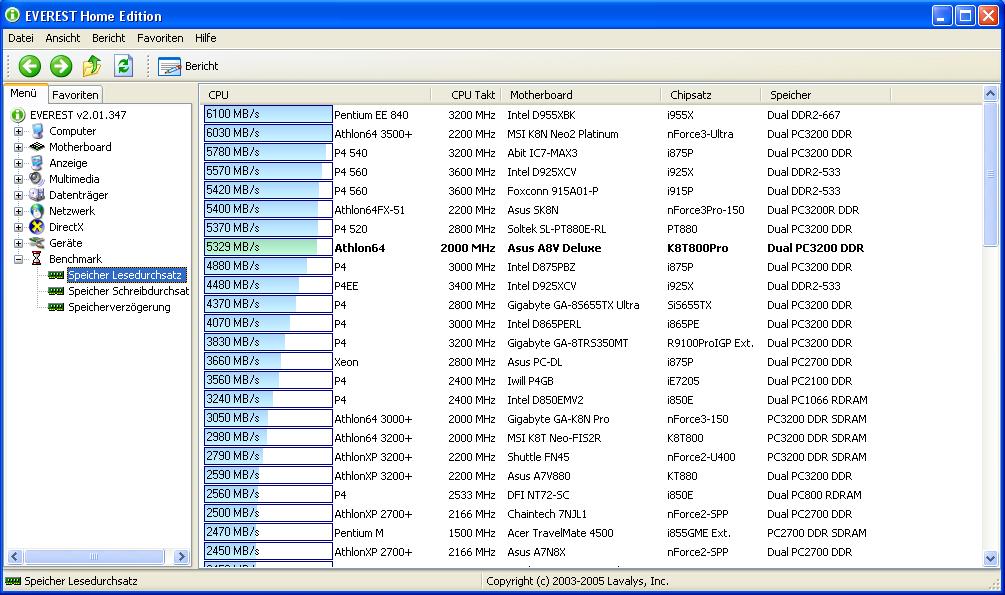
Task: Expand the Motherboard tree node
Action: pyautogui.click(x=18, y=147)
